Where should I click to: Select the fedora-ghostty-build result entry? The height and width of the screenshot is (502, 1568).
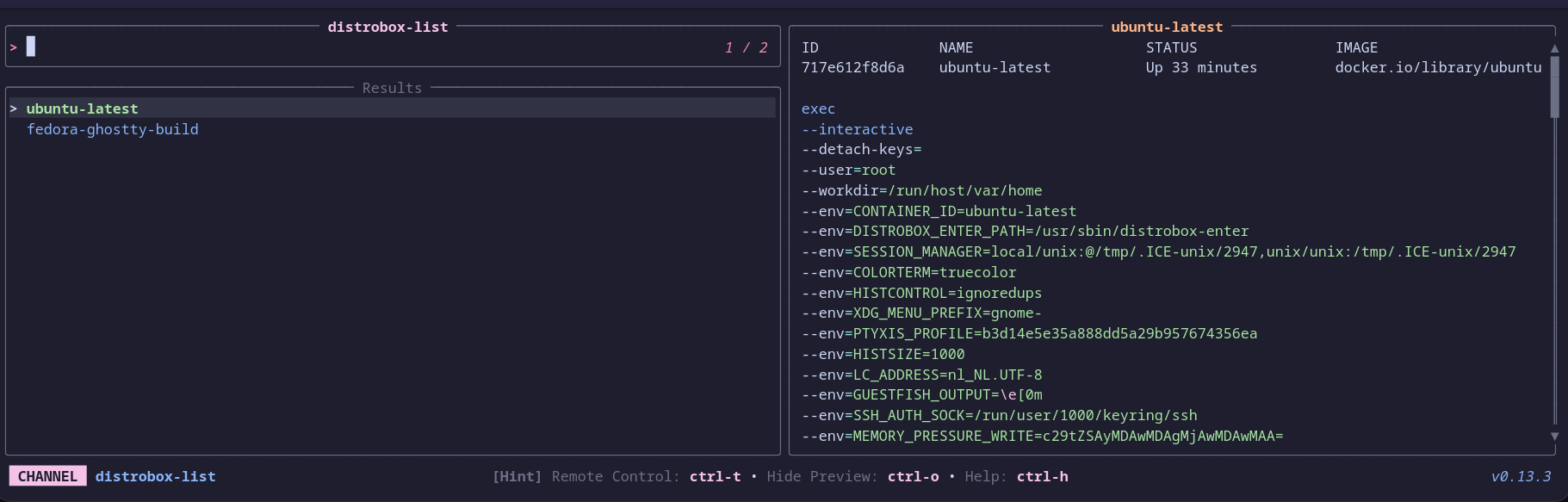coord(112,129)
